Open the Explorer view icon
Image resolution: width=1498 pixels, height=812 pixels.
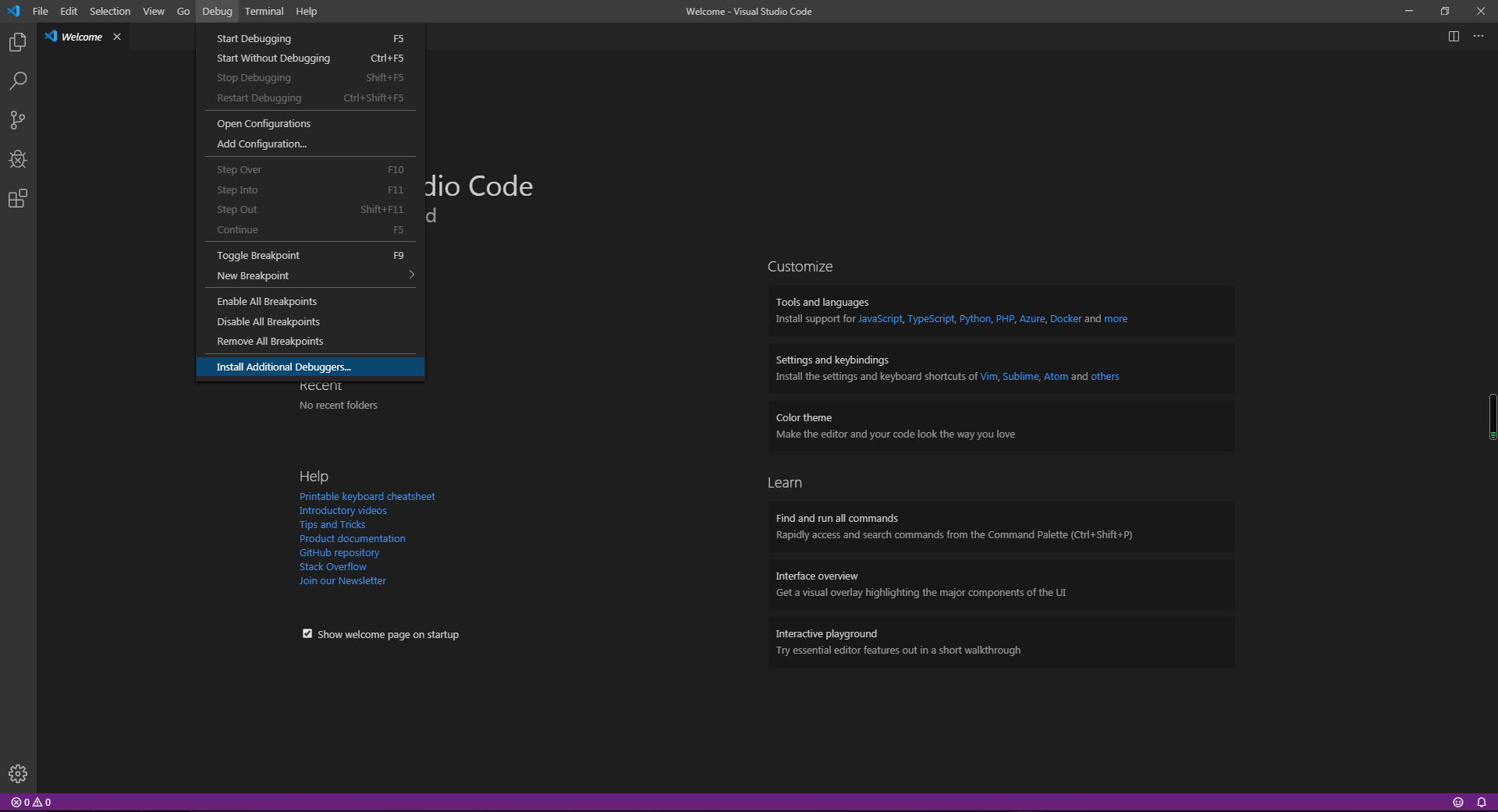(18, 42)
